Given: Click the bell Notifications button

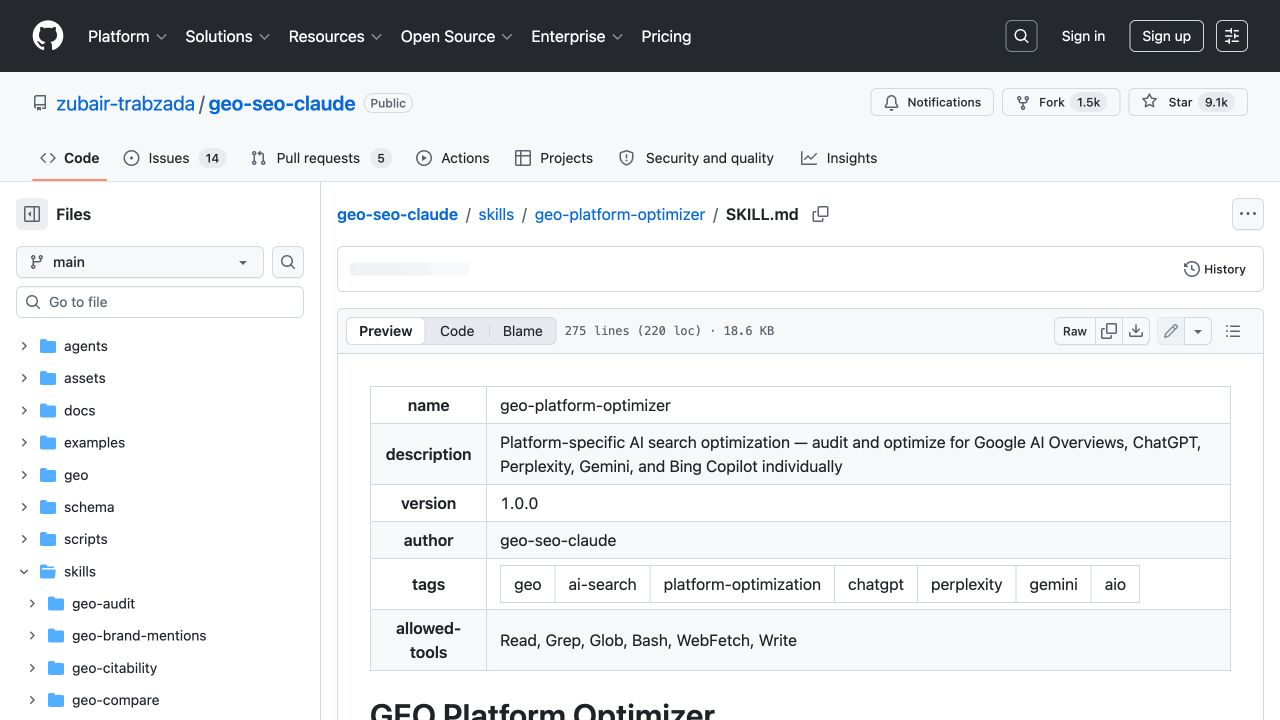Looking at the screenshot, I should coord(932,102).
